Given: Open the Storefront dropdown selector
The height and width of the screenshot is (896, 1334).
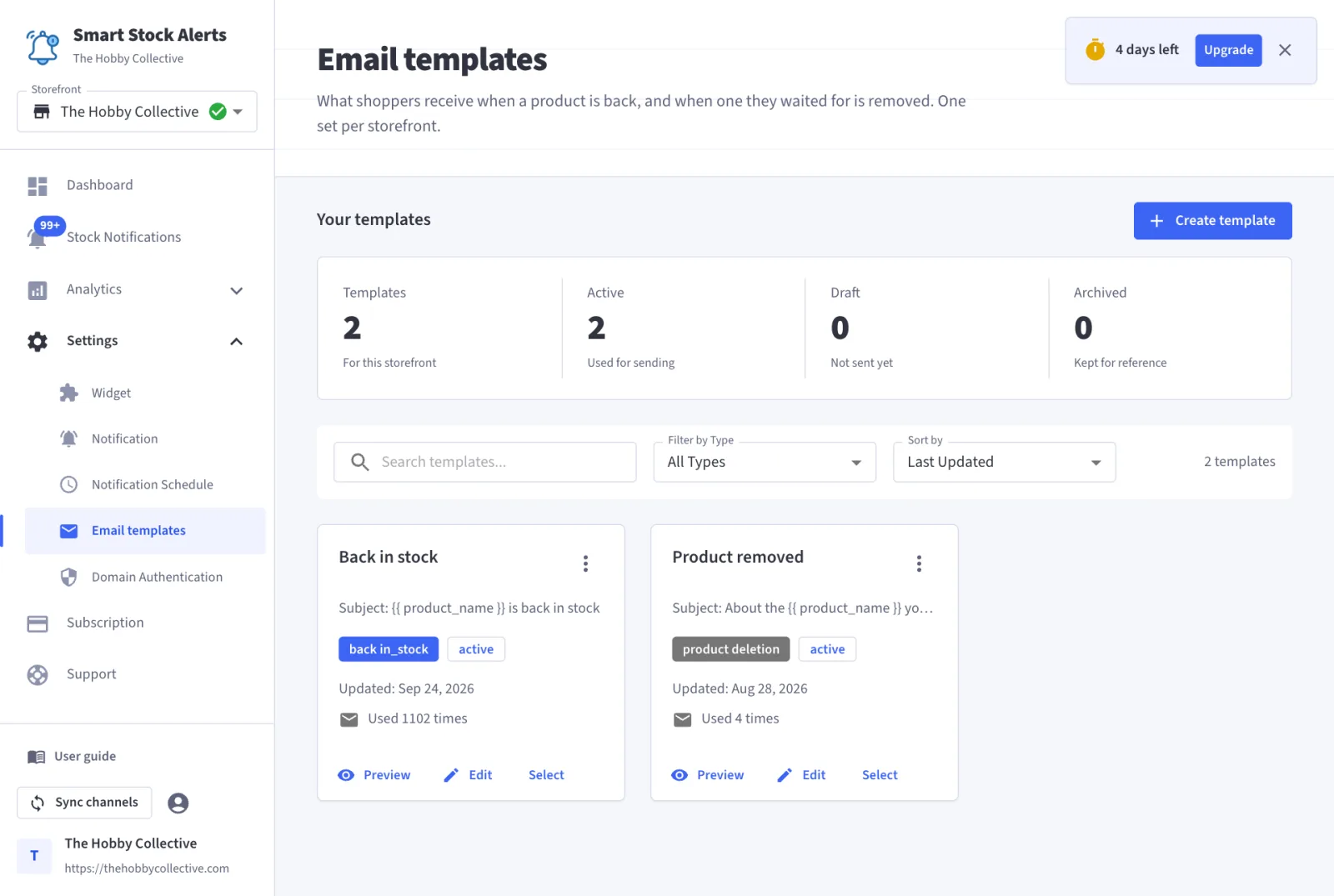Looking at the screenshot, I should point(137,112).
